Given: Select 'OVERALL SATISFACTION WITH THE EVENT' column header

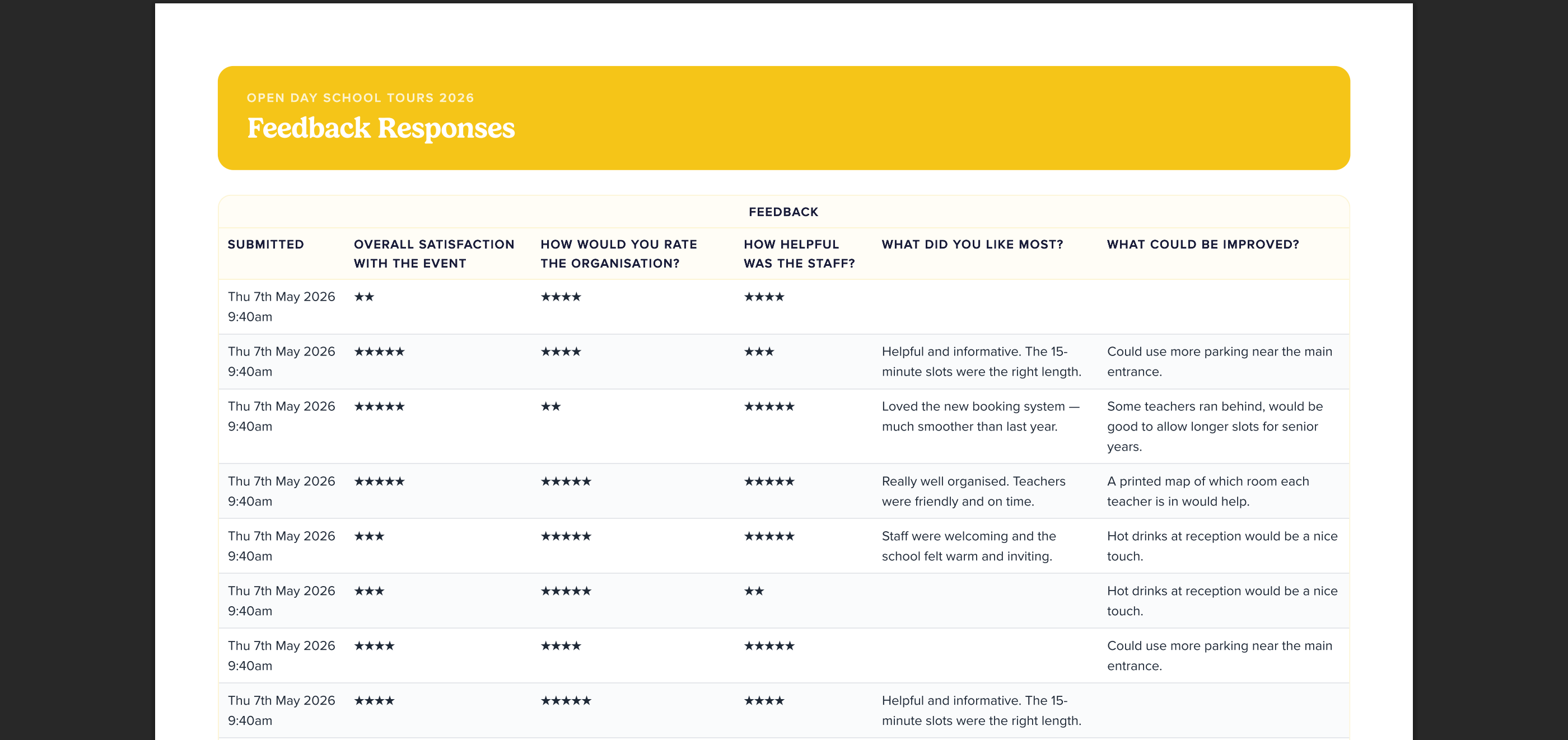Looking at the screenshot, I should [x=434, y=254].
